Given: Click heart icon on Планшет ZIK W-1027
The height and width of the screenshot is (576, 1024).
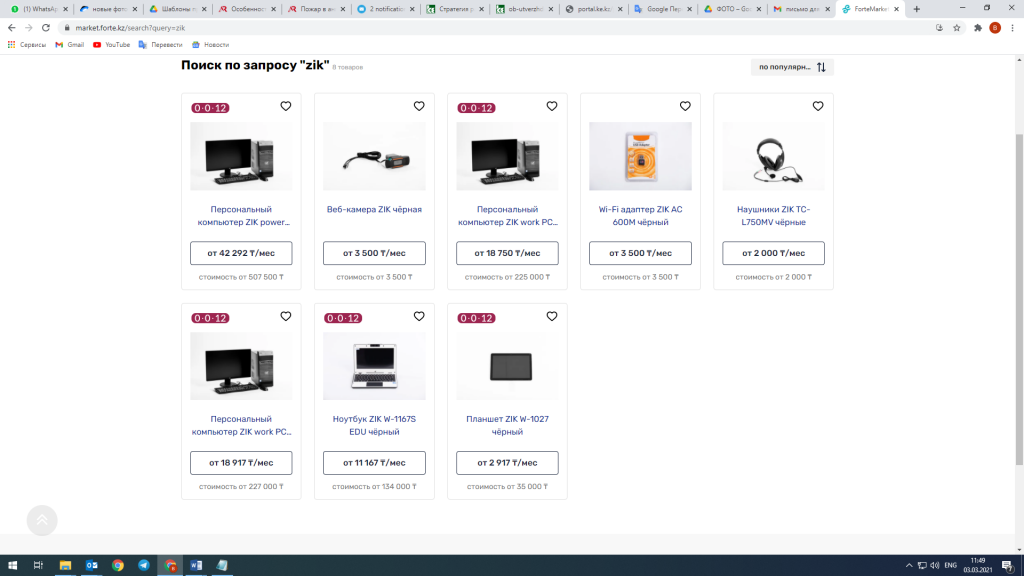Looking at the screenshot, I should click(552, 316).
